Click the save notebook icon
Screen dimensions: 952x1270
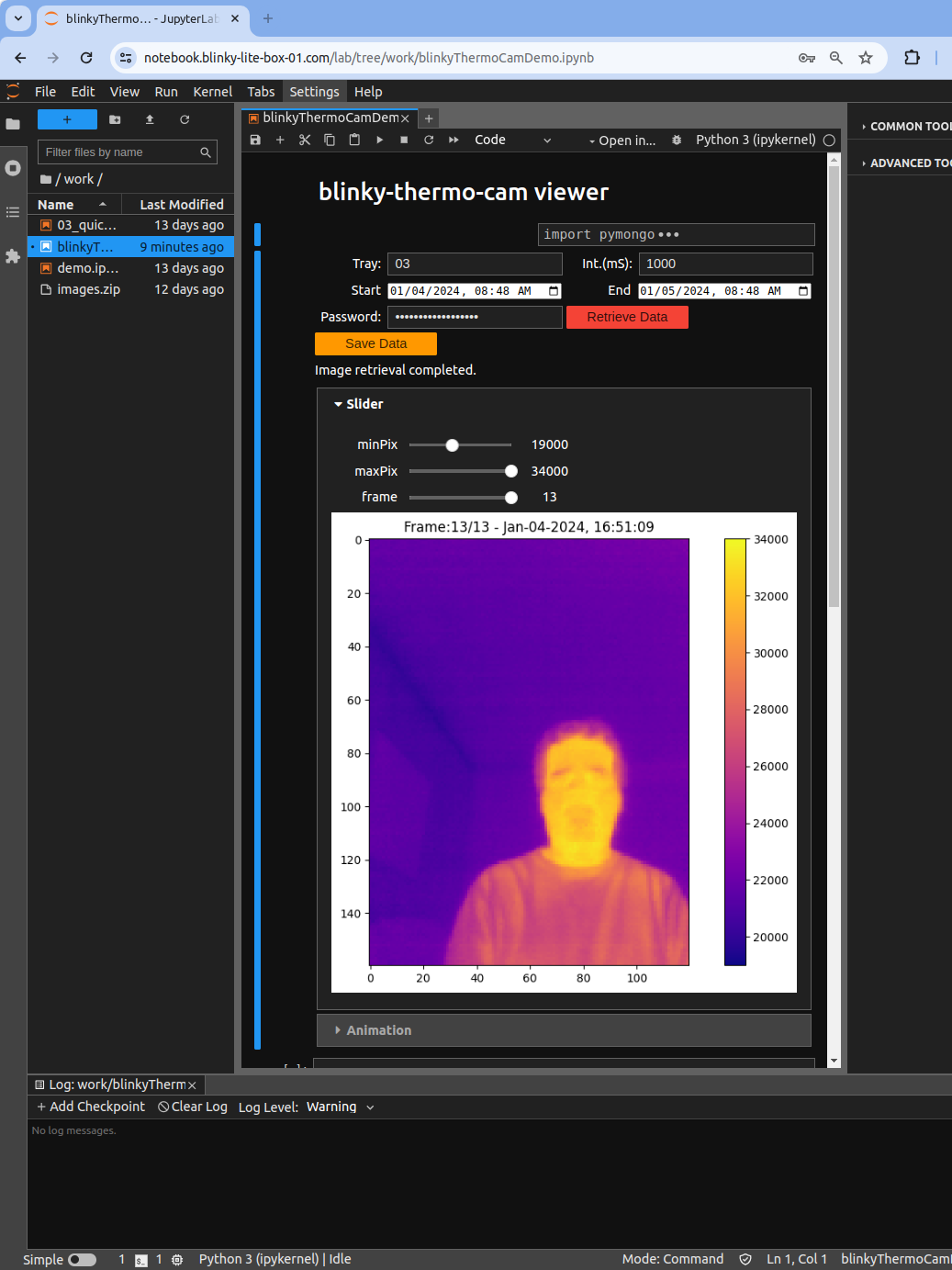click(x=255, y=140)
